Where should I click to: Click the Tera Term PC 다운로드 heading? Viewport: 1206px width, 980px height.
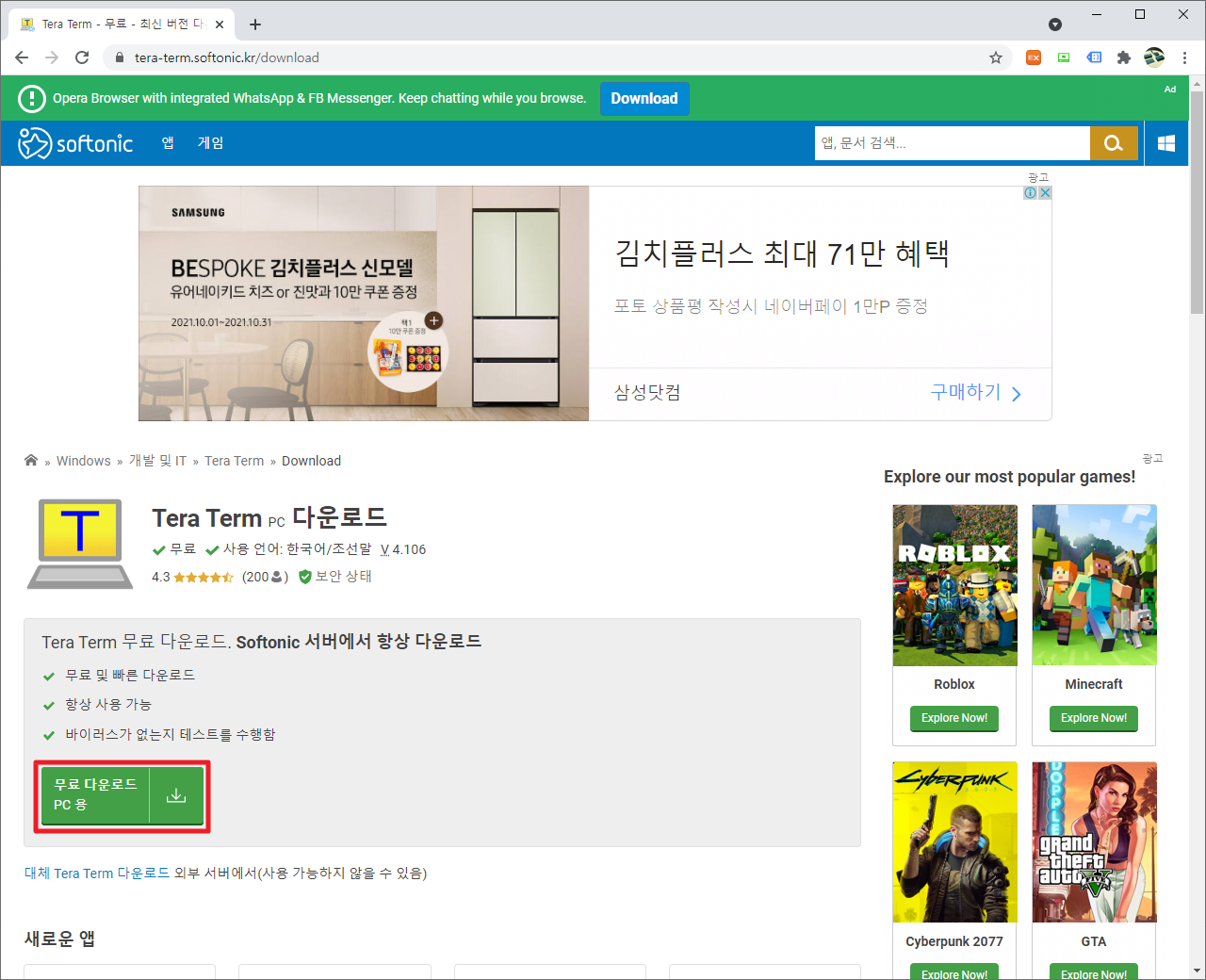(x=269, y=517)
